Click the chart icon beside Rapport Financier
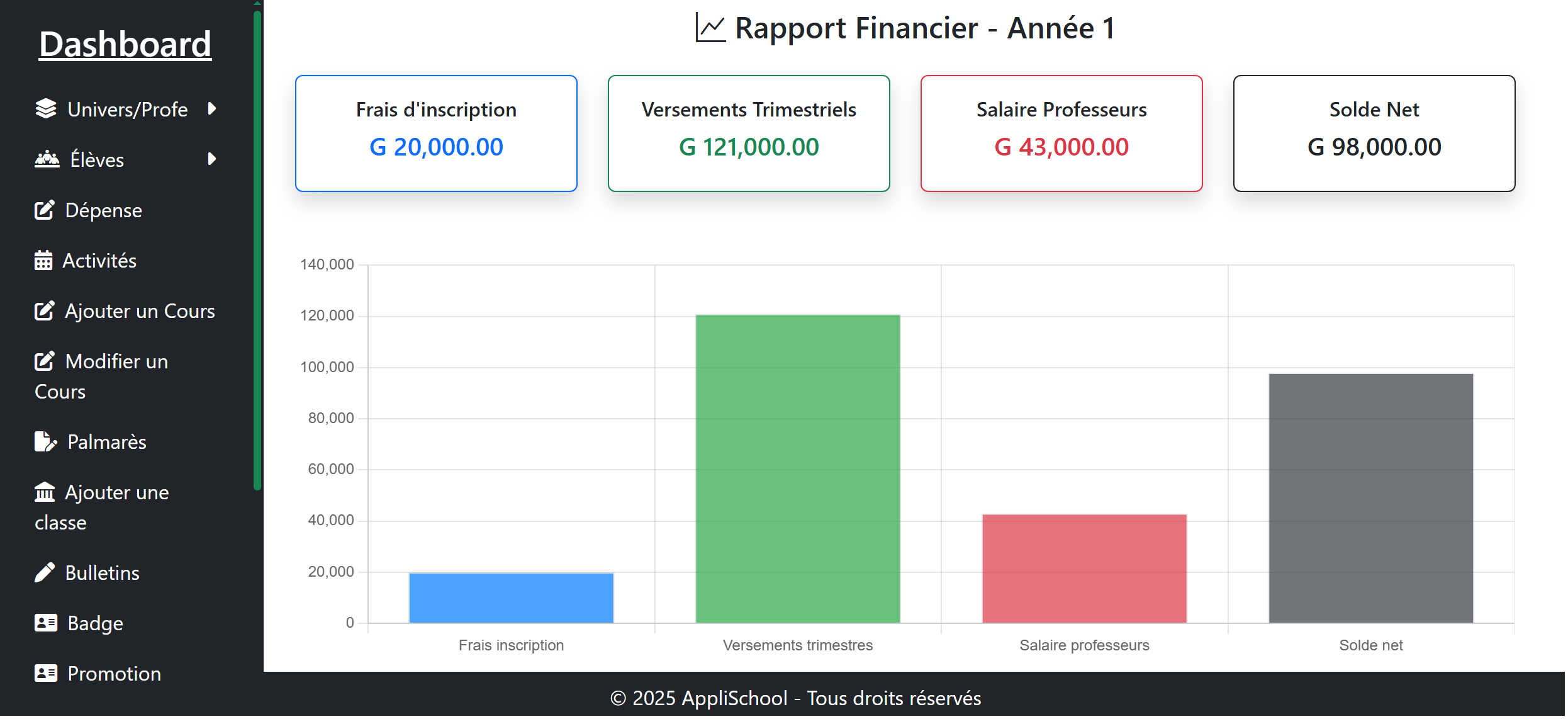Screen dimensions: 1568x719 click(712, 28)
